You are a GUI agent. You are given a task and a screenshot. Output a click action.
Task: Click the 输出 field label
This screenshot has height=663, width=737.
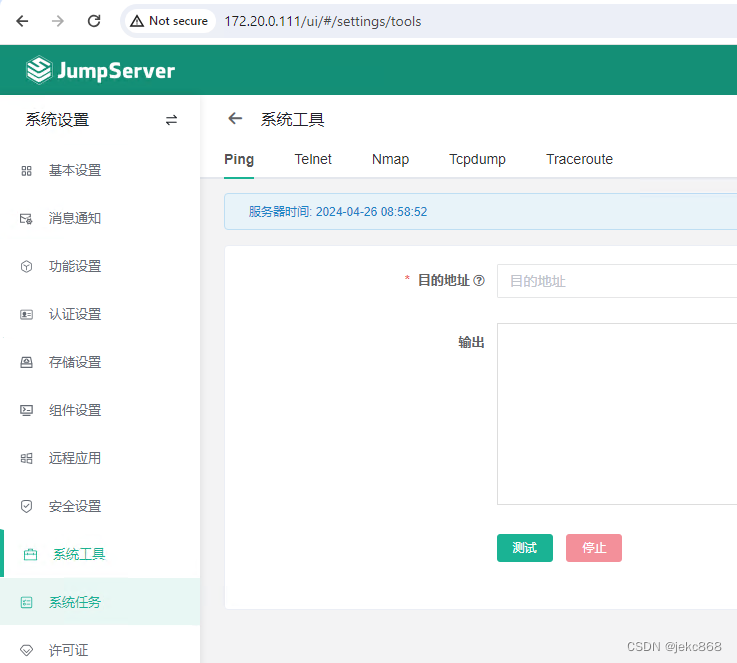pyautogui.click(x=471, y=342)
